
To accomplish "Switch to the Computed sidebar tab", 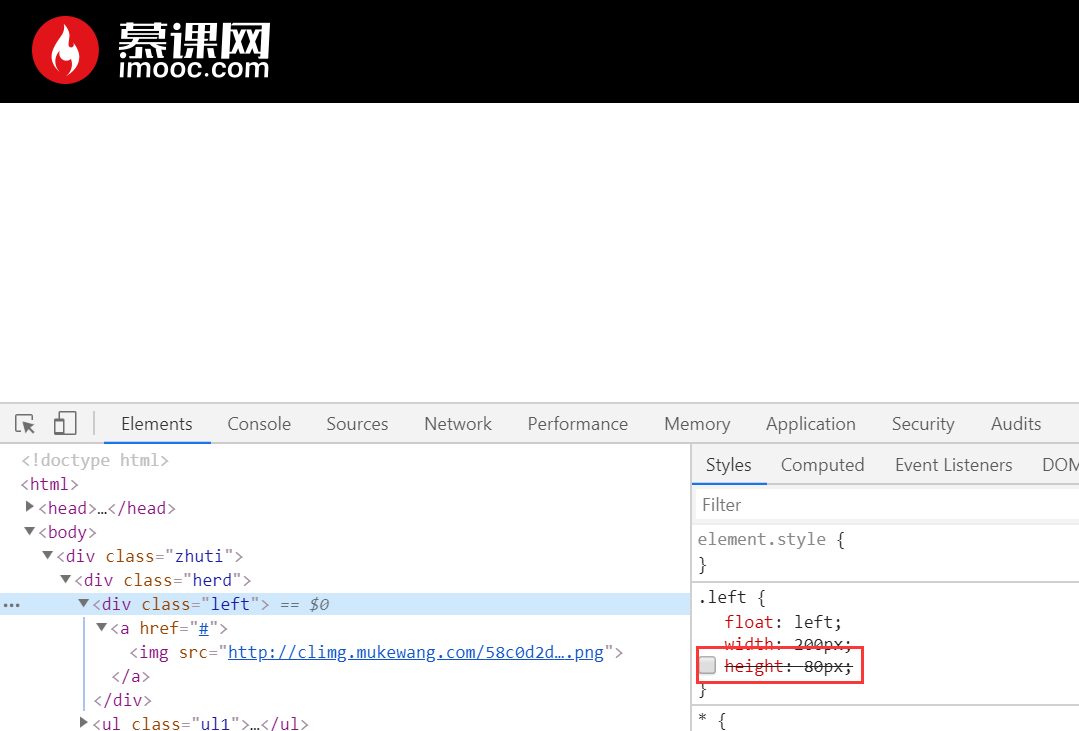I will pos(823,465).
